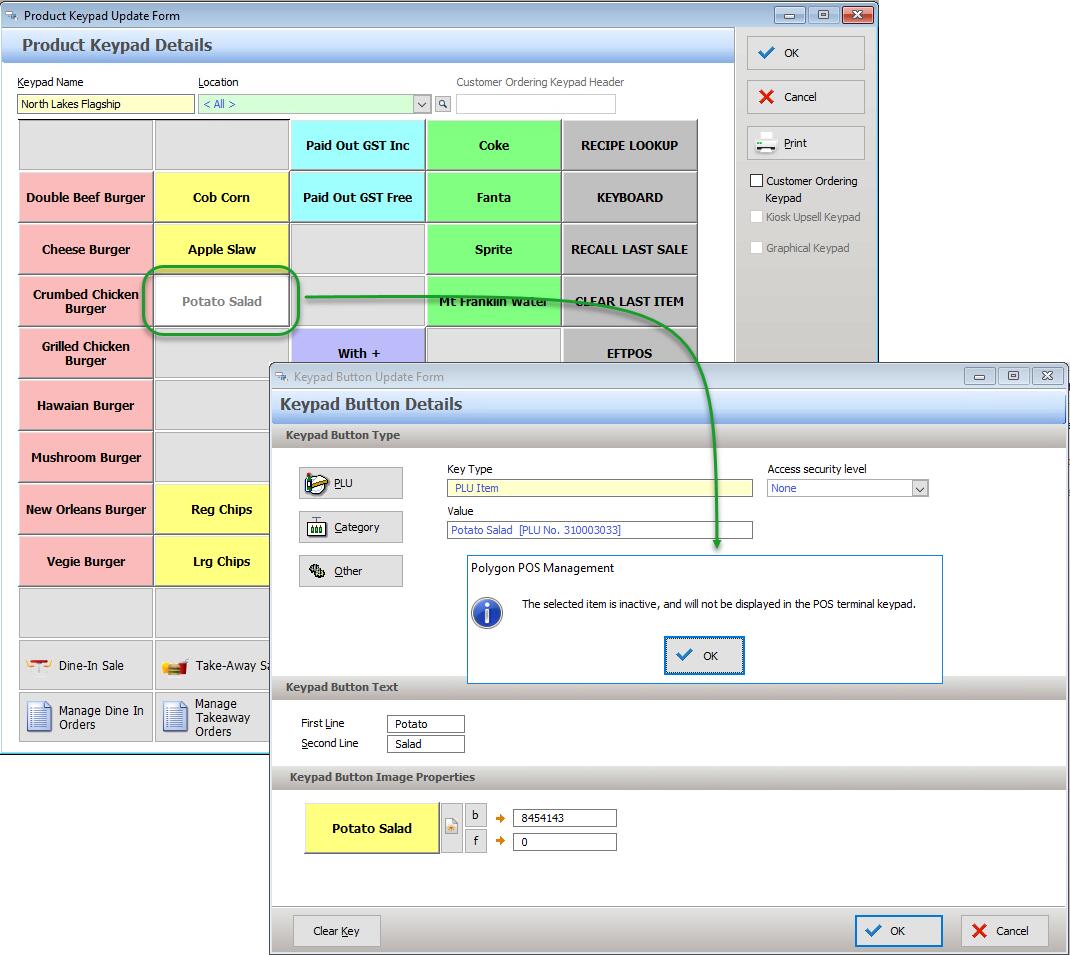Enable the Customer Ordering Keypad checkbox
Image resolution: width=1070 pixels, height=955 pixels.
pos(757,181)
